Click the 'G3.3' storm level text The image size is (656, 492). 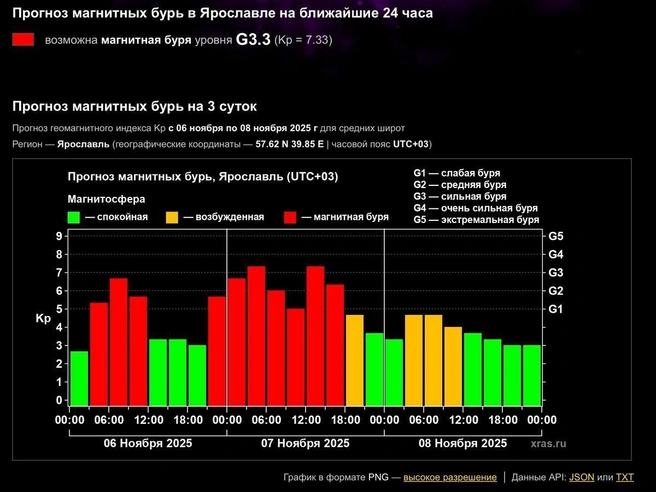pyautogui.click(x=253, y=39)
